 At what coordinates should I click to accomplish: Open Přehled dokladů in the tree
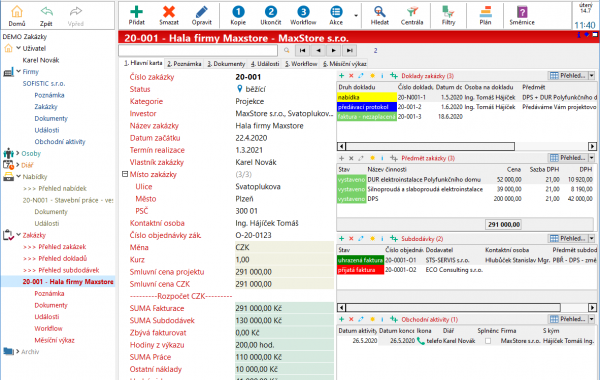55,258
